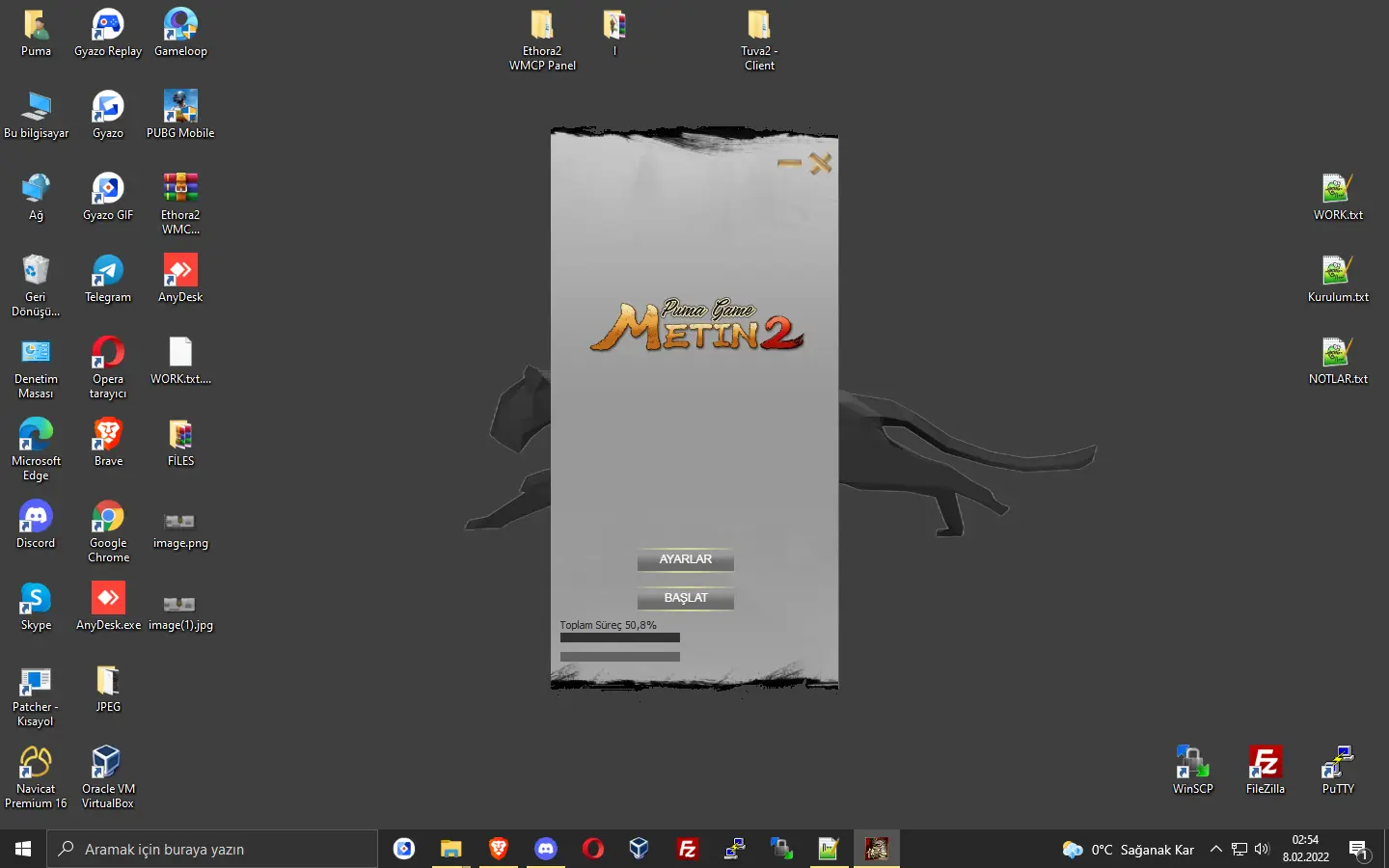Switch to the Metin2 patcher taskbar button
1389x868 pixels.
(x=877, y=849)
